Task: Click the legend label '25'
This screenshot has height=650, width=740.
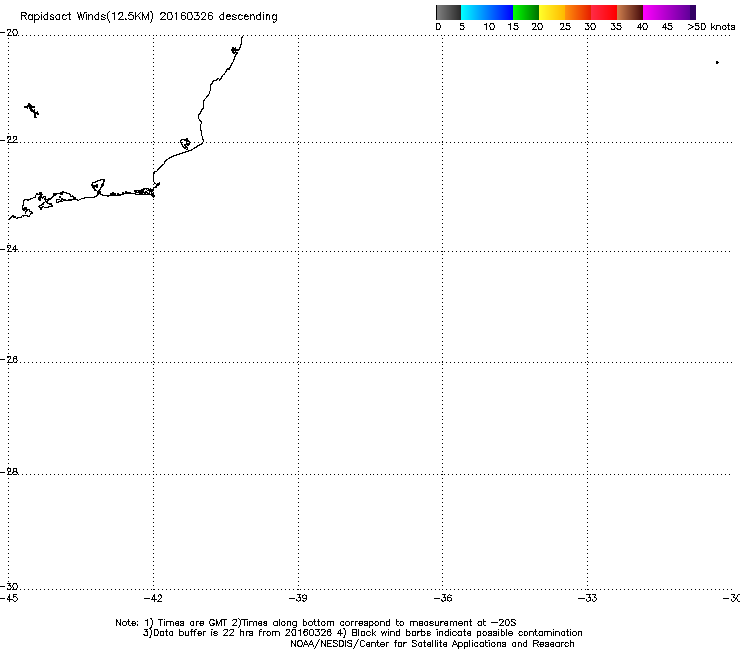Action: click(x=565, y=27)
